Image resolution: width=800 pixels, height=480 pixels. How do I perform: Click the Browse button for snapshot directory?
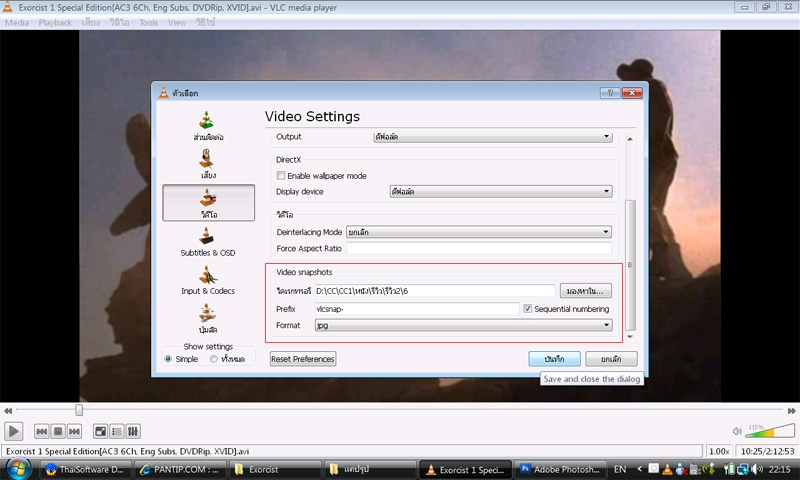coord(585,291)
